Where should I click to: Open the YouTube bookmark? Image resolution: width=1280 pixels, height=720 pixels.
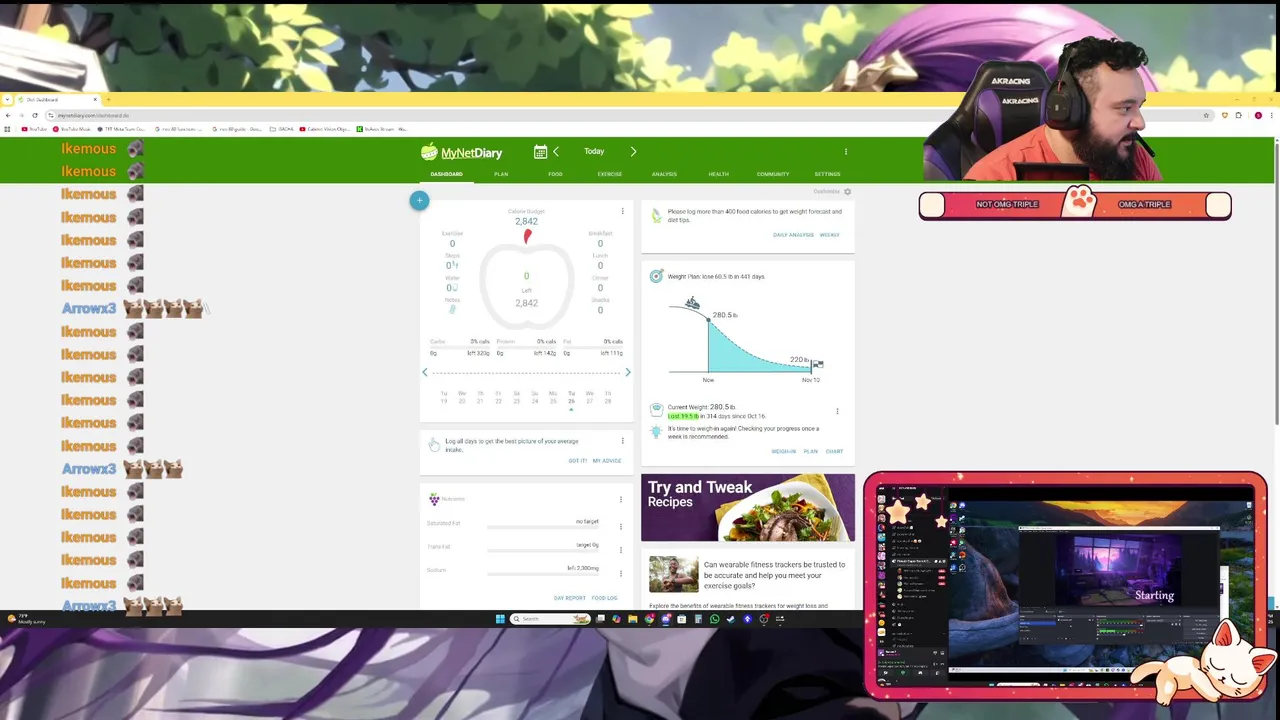[36, 129]
